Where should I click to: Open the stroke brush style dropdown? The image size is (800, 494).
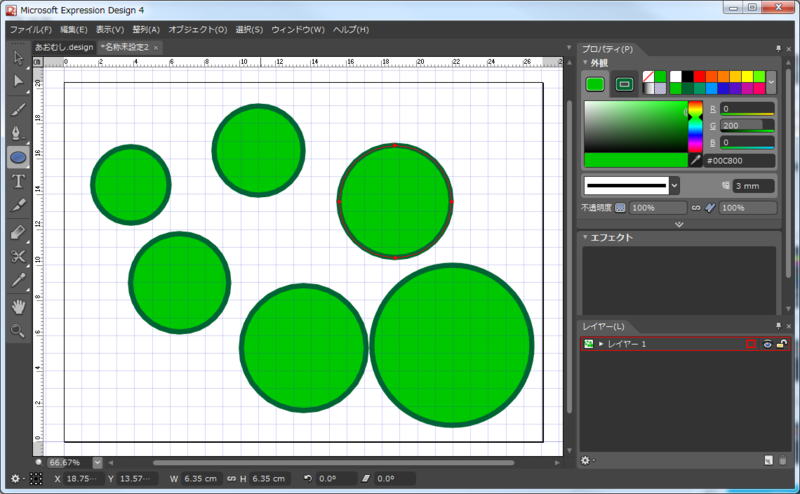pos(674,186)
